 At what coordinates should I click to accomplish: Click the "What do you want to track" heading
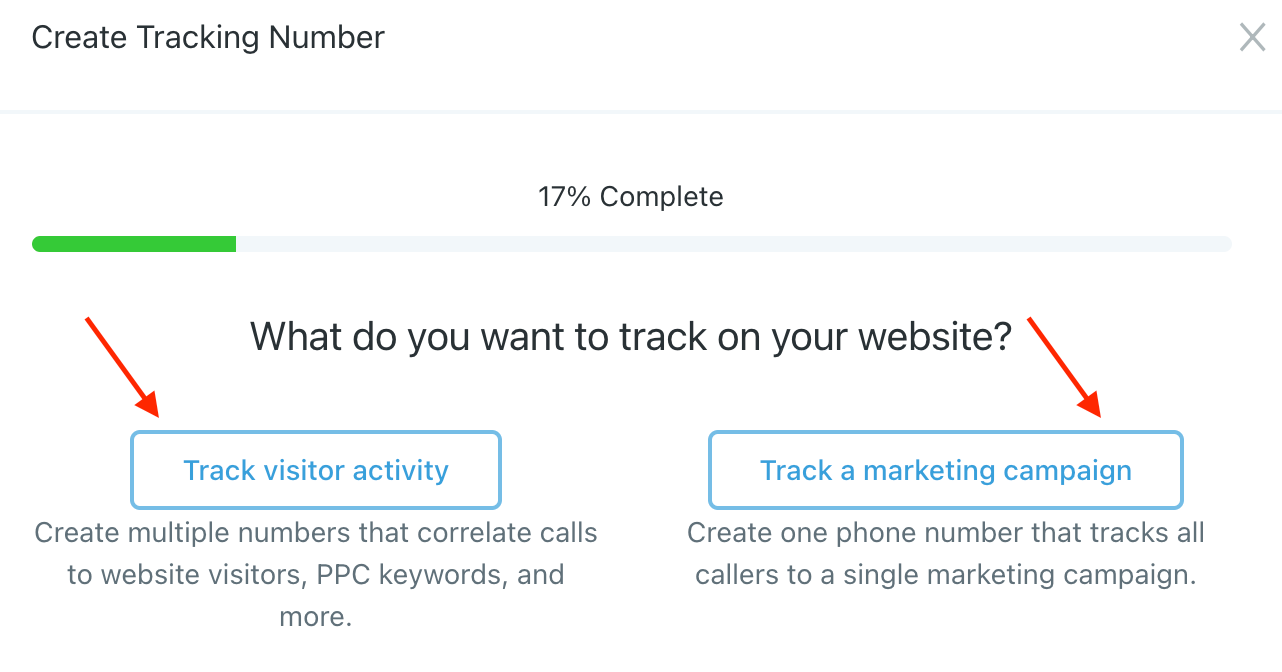630,337
